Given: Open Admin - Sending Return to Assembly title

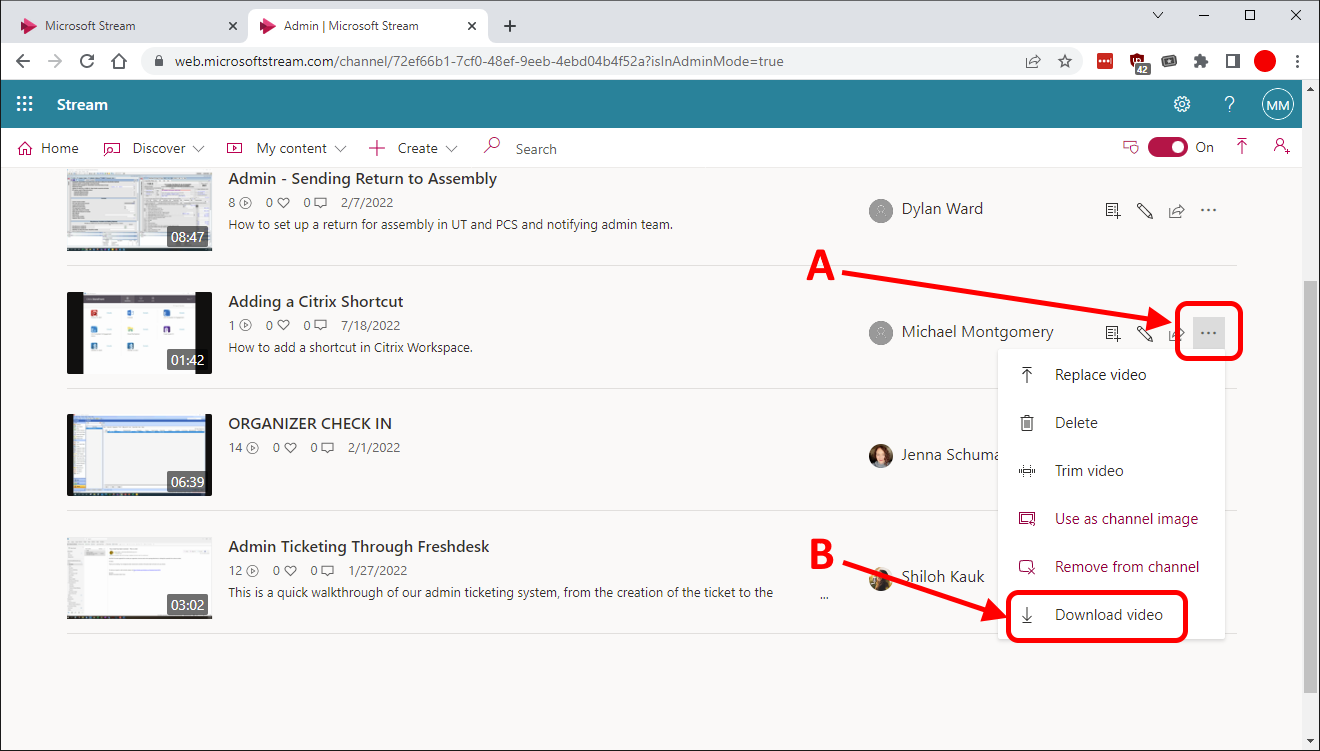Looking at the screenshot, I should [x=363, y=179].
